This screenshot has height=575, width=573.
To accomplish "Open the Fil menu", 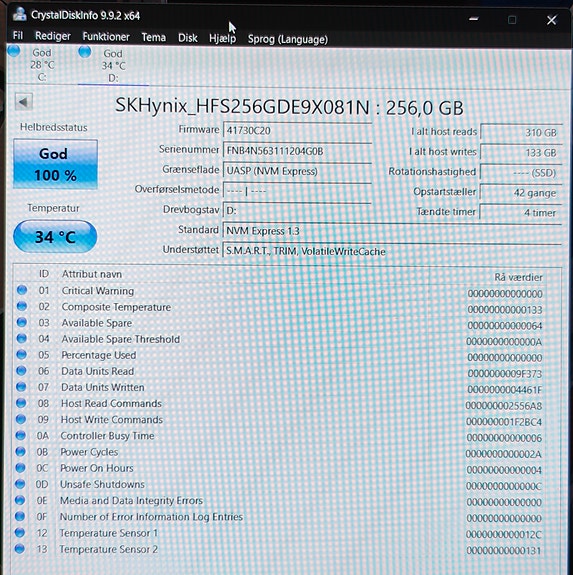I will tap(18, 35).
